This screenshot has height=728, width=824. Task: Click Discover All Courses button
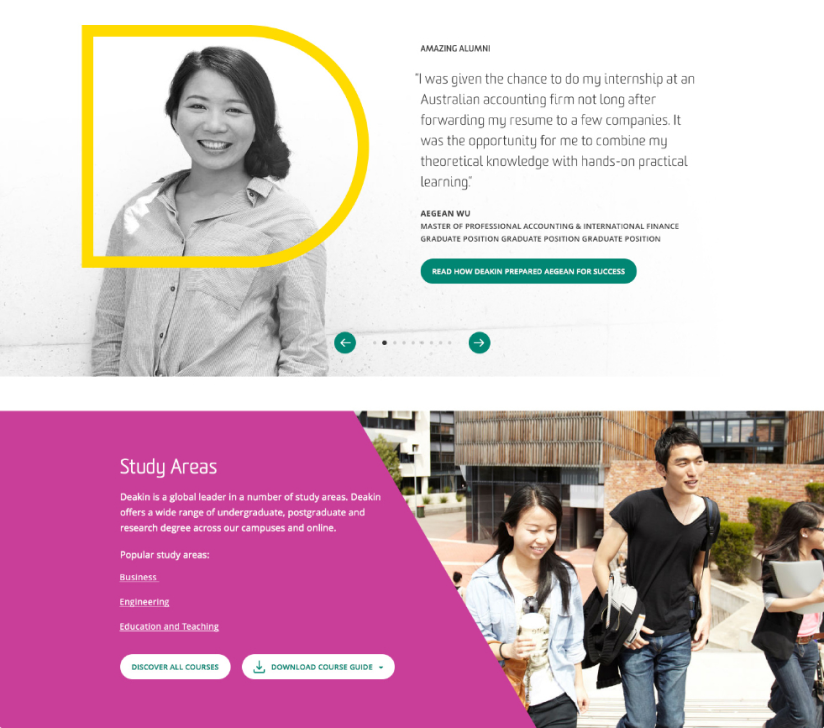175,667
